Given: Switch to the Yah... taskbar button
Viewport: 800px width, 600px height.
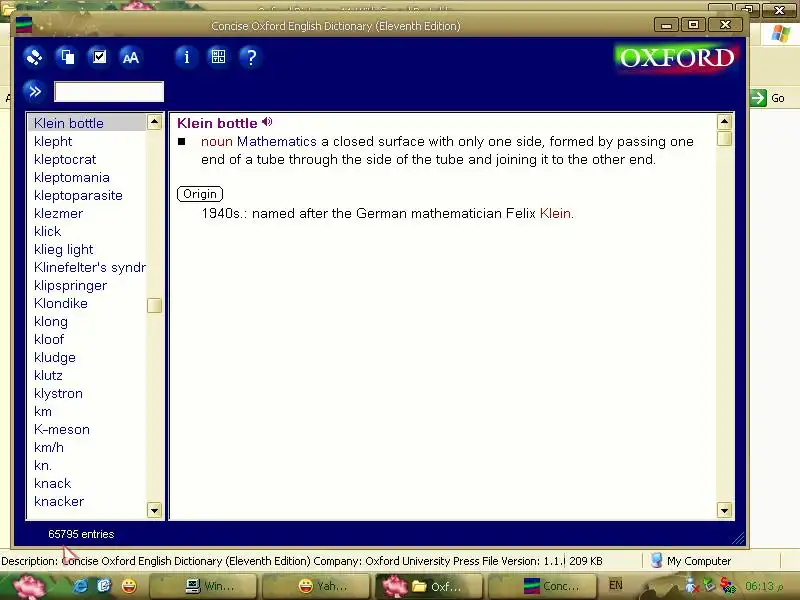Looking at the screenshot, I should click(x=315, y=586).
